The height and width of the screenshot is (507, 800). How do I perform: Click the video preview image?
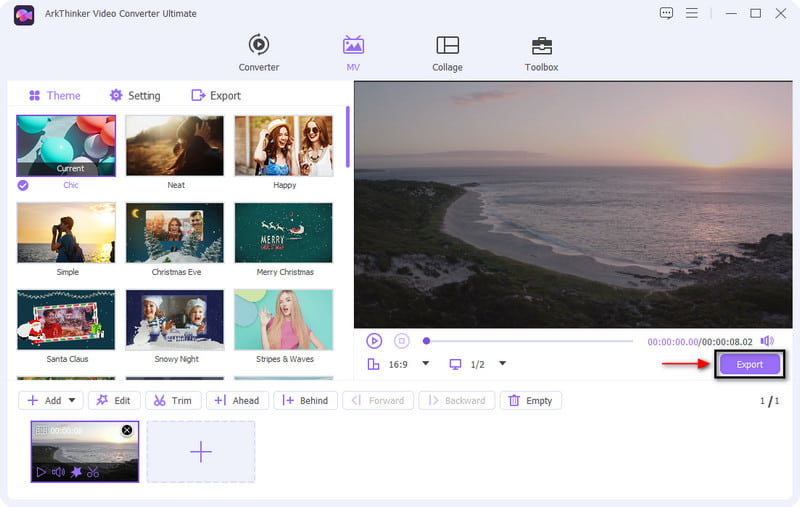point(573,204)
